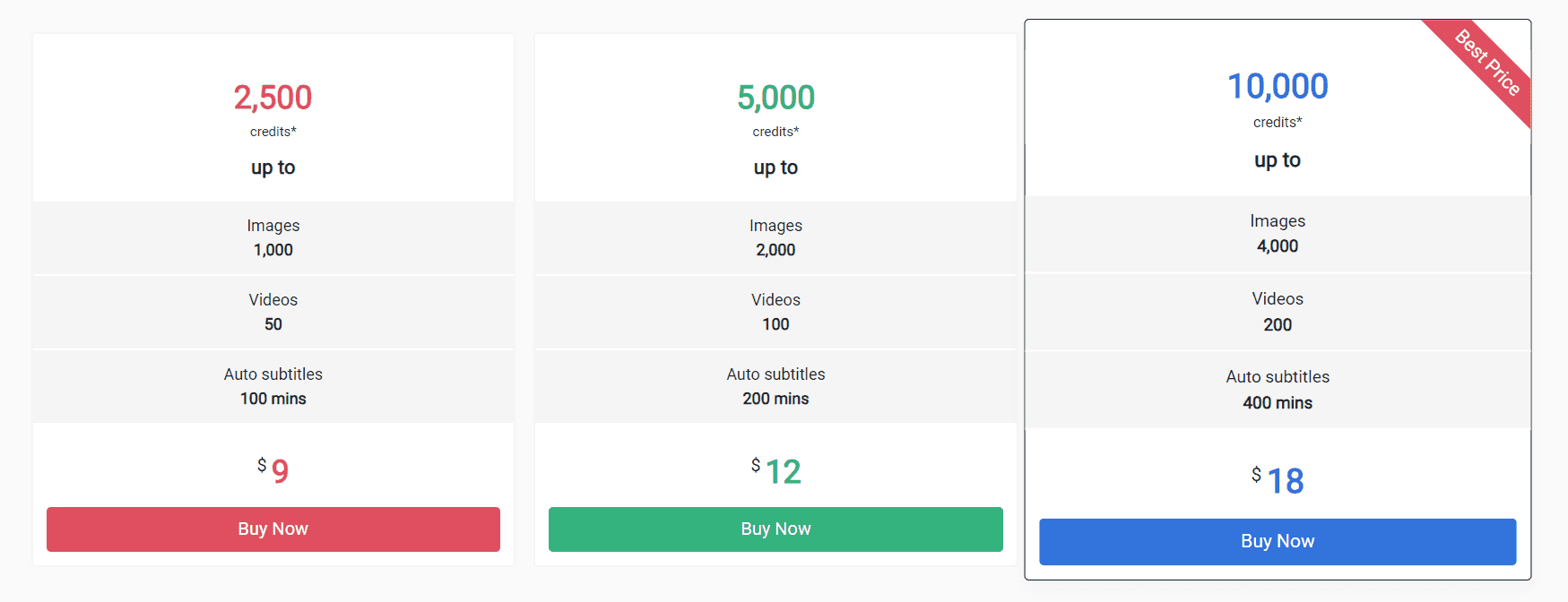
Task: Click the Videos 100 row
Action: pos(775,313)
